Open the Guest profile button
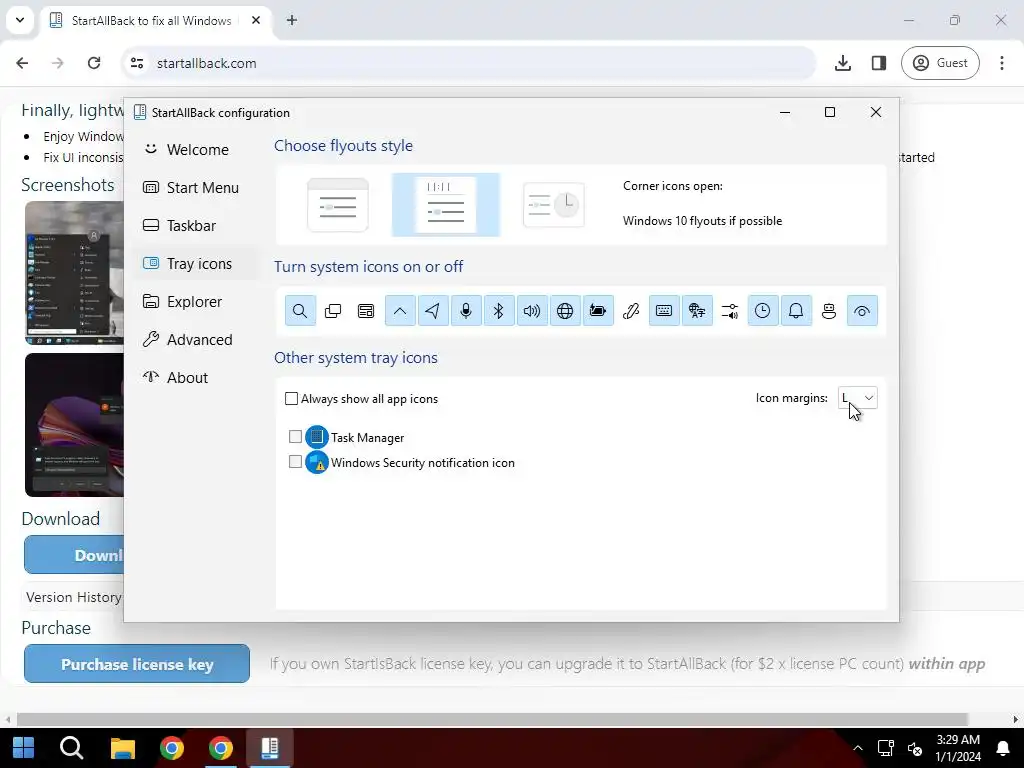 click(x=940, y=63)
